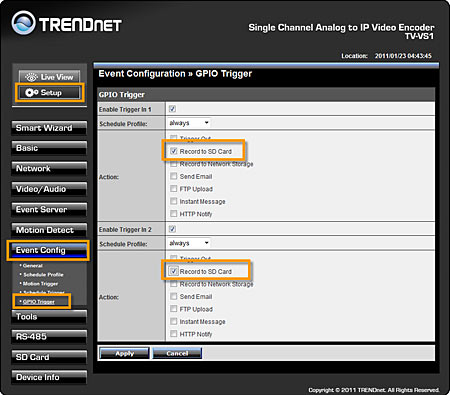Image resolution: width=450 pixels, height=395 pixels.
Task: Open Trigger In 2 Schedule Profile dropdown
Action: coord(189,243)
